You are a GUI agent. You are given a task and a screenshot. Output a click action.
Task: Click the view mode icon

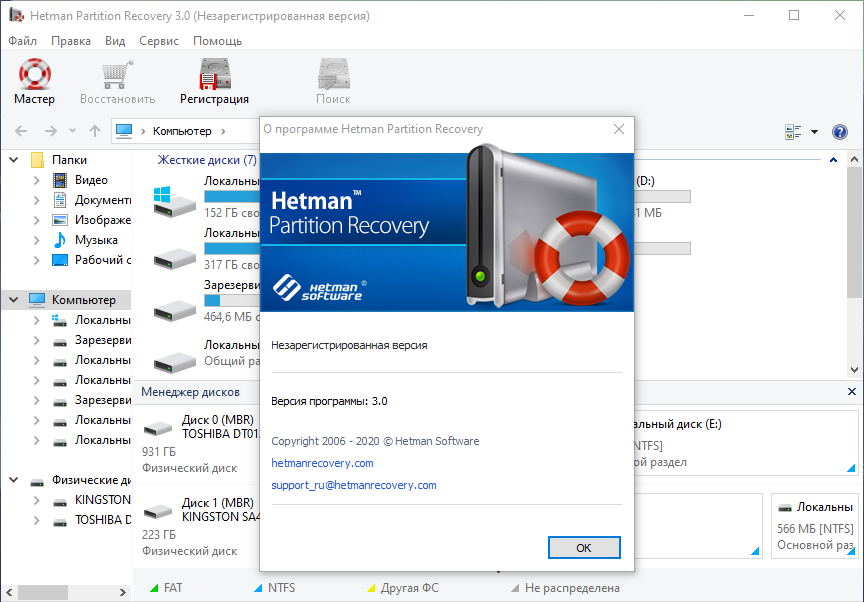tap(793, 132)
